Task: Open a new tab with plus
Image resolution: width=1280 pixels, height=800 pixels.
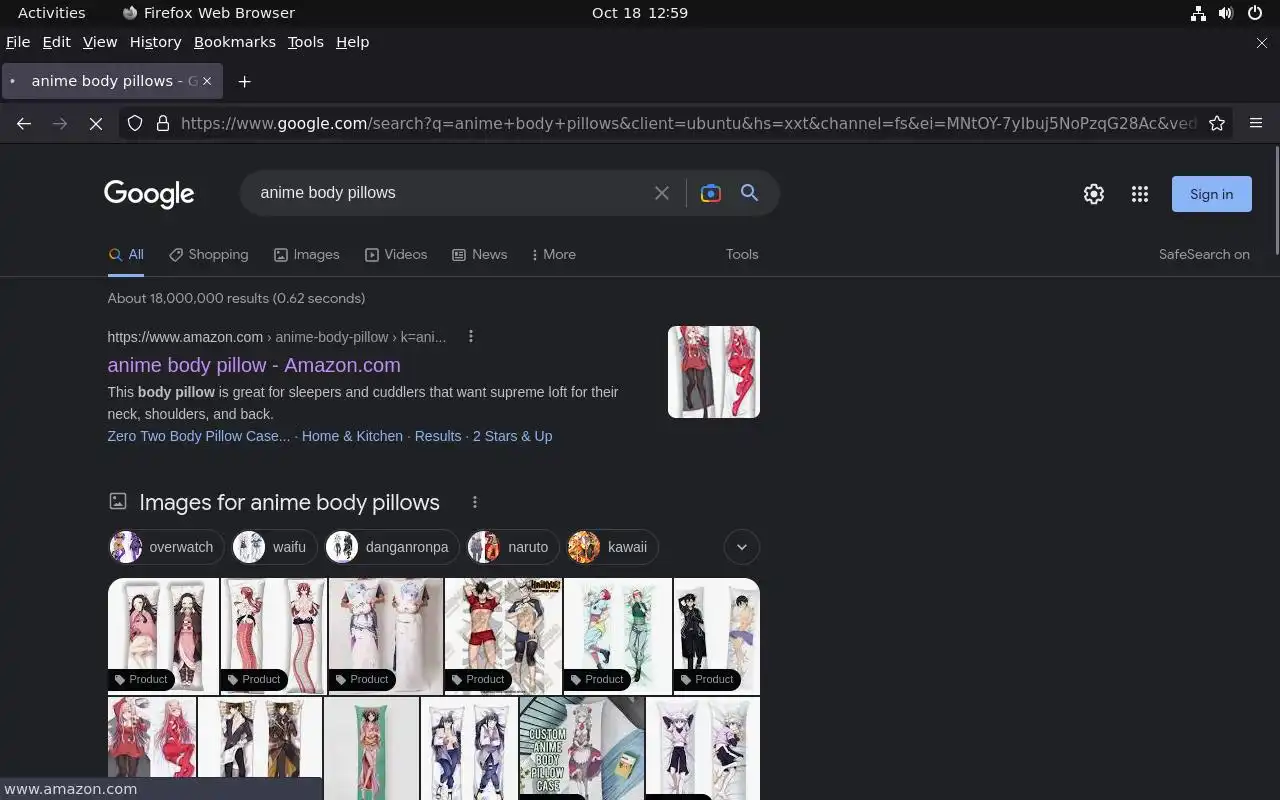Action: coord(244,81)
